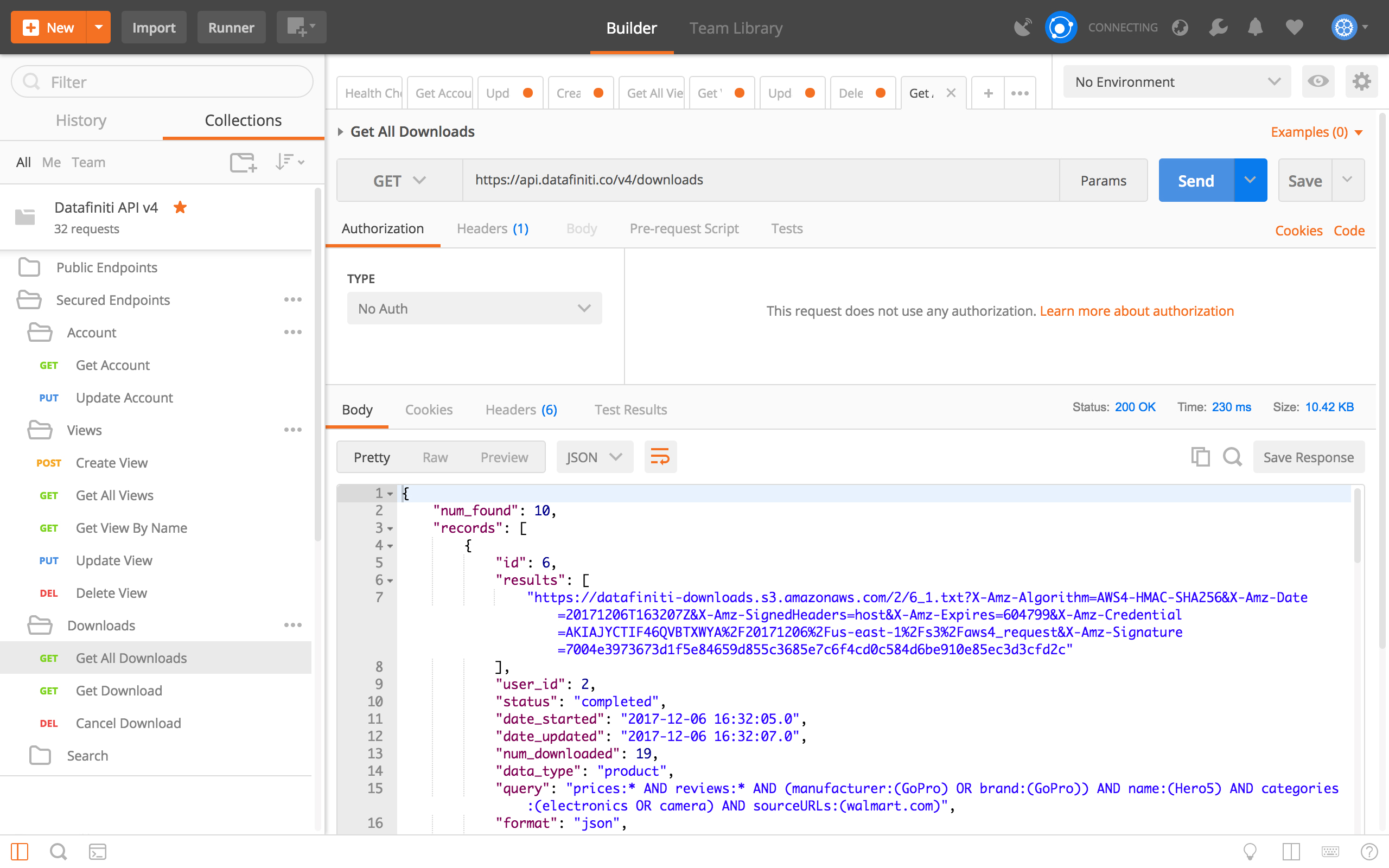
Task: Open Secured Endpoints folder options menu
Action: coord(293,299)
